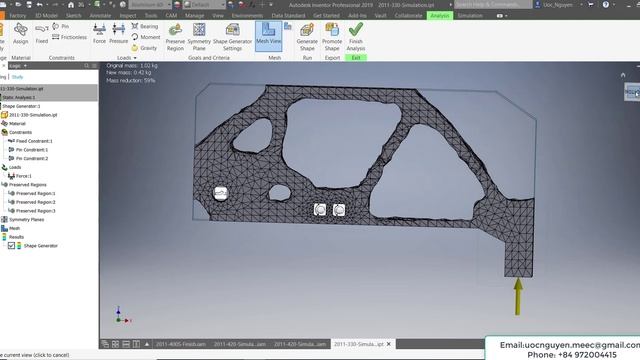Toggle the Shape Generator result checkbox

[11, 246]
